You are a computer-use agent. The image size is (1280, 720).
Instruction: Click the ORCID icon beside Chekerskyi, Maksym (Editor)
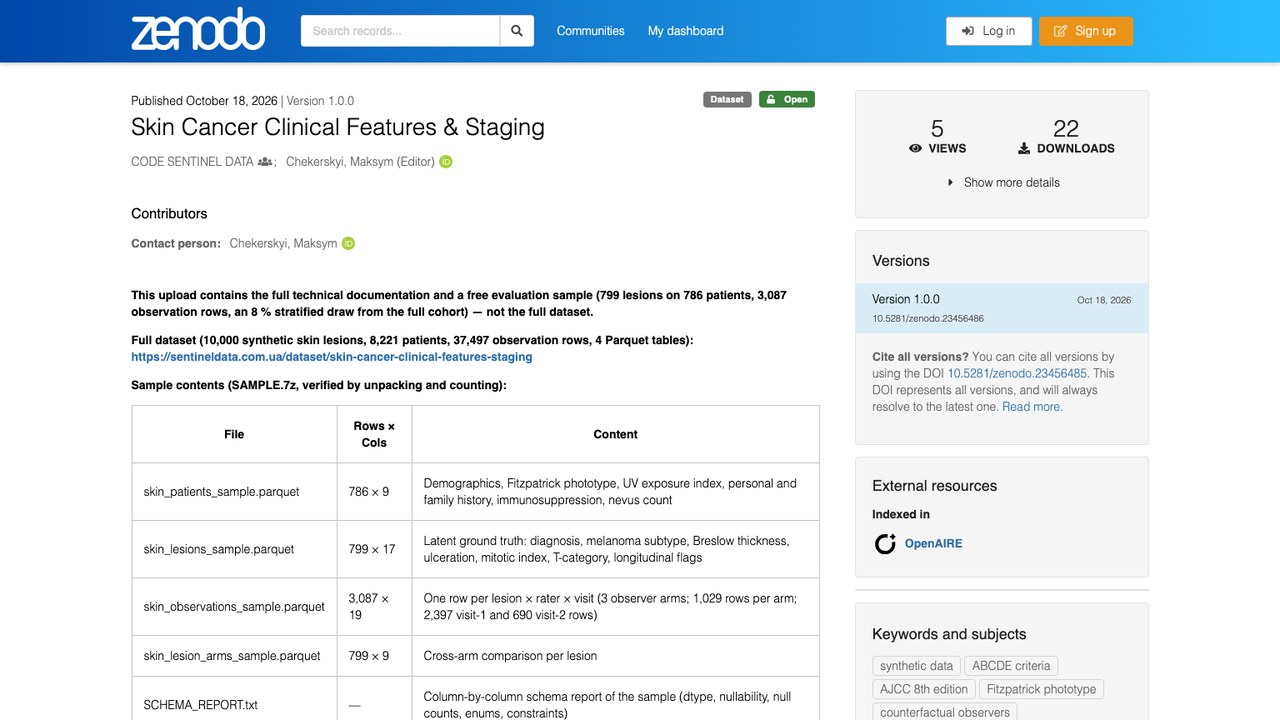coord(446,161)
